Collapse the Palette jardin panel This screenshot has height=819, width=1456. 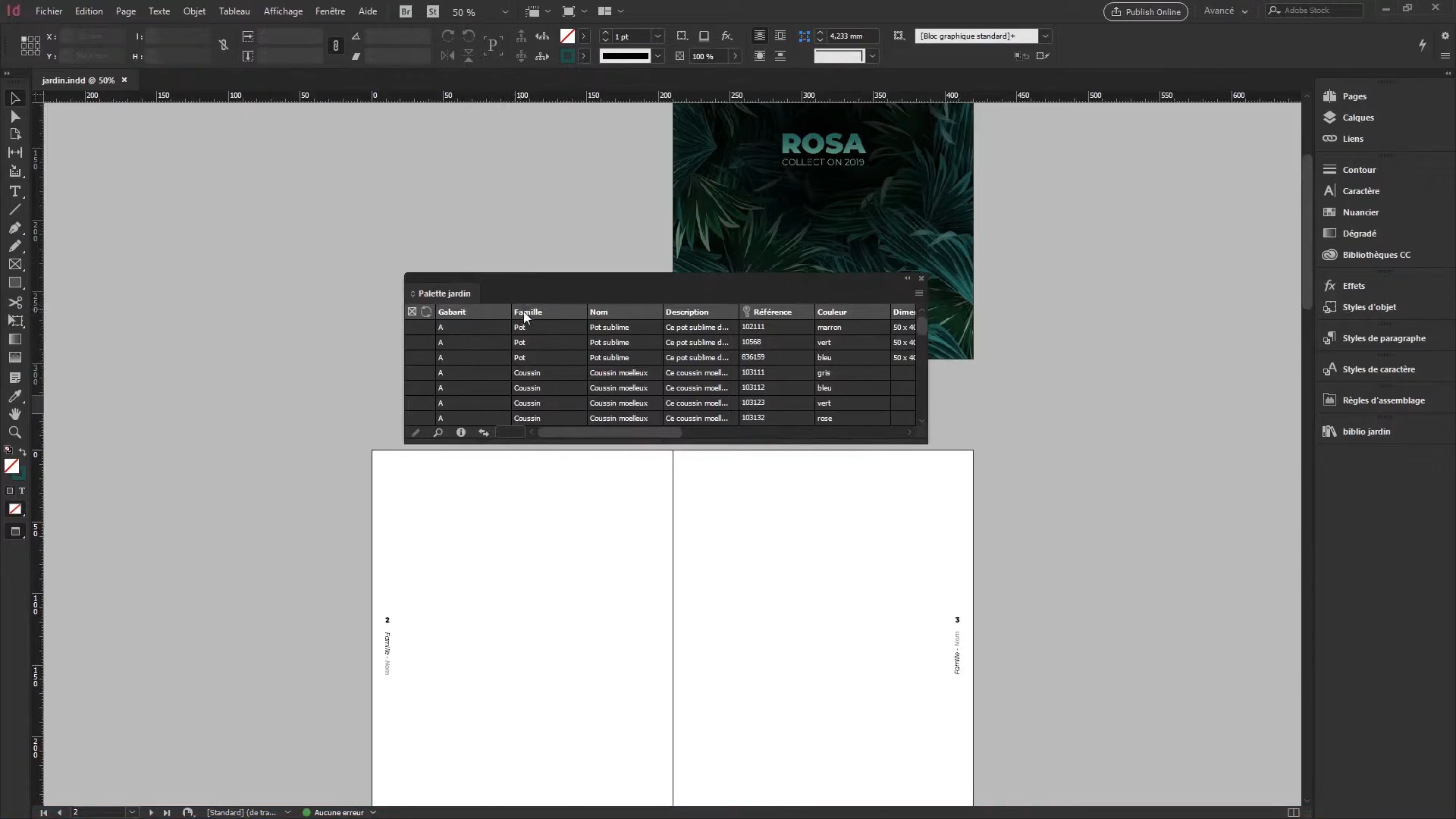point(908,278)
